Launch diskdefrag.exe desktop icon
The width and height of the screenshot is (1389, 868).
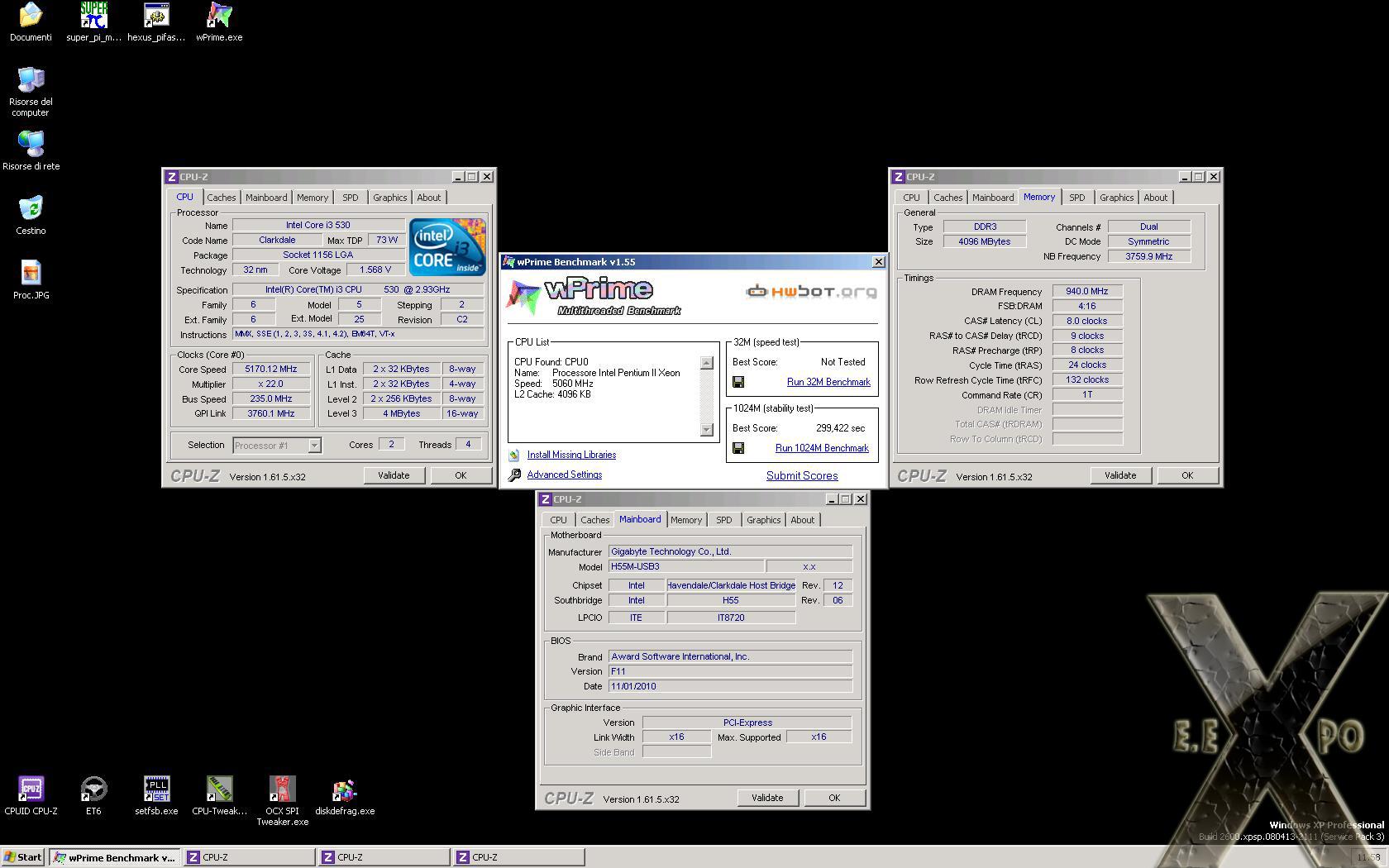point(345,789)
